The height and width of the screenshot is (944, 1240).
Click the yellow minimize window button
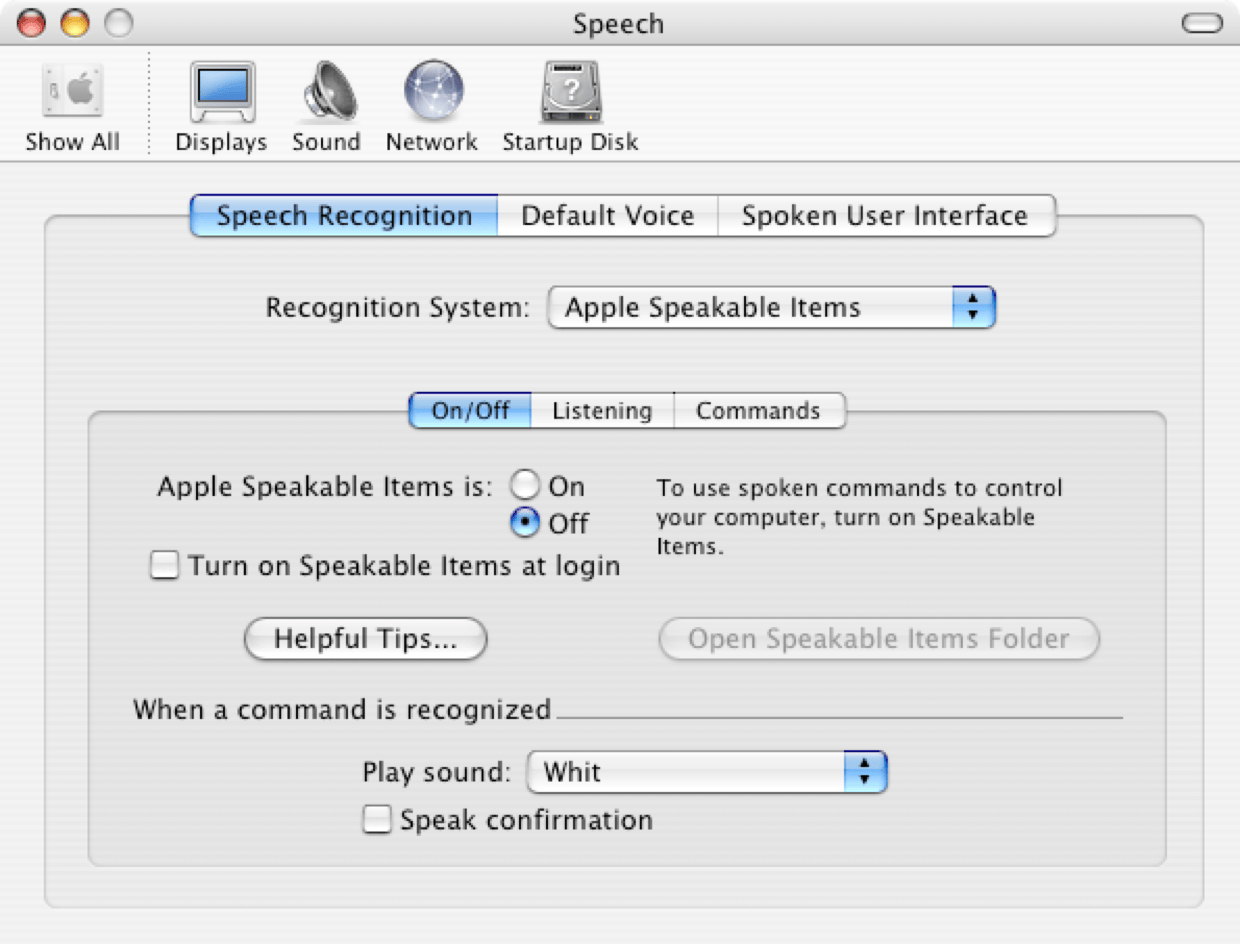pyautogui.click(x=75, y=23)
